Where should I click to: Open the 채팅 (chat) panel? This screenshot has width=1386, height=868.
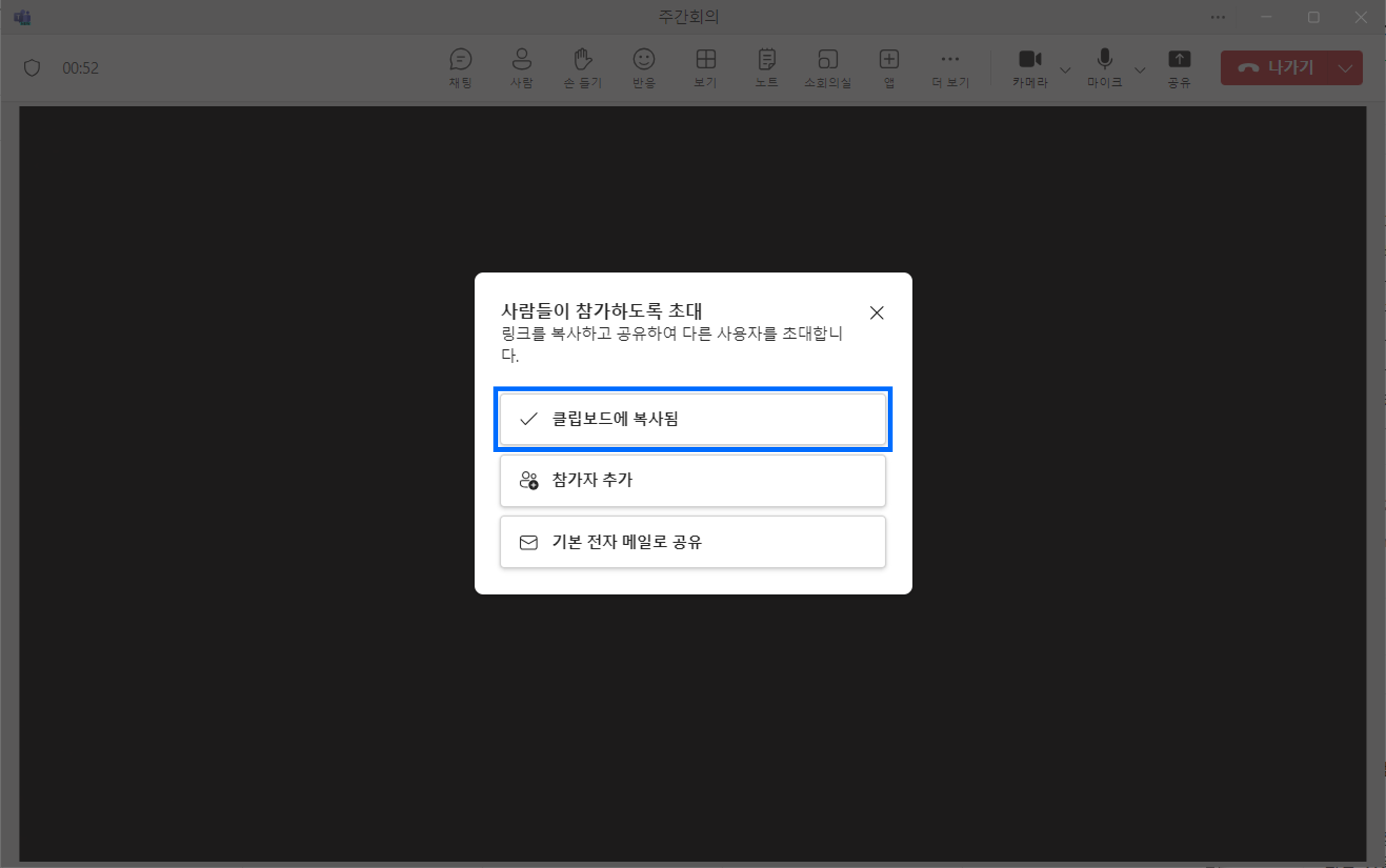tap(459, 67)
